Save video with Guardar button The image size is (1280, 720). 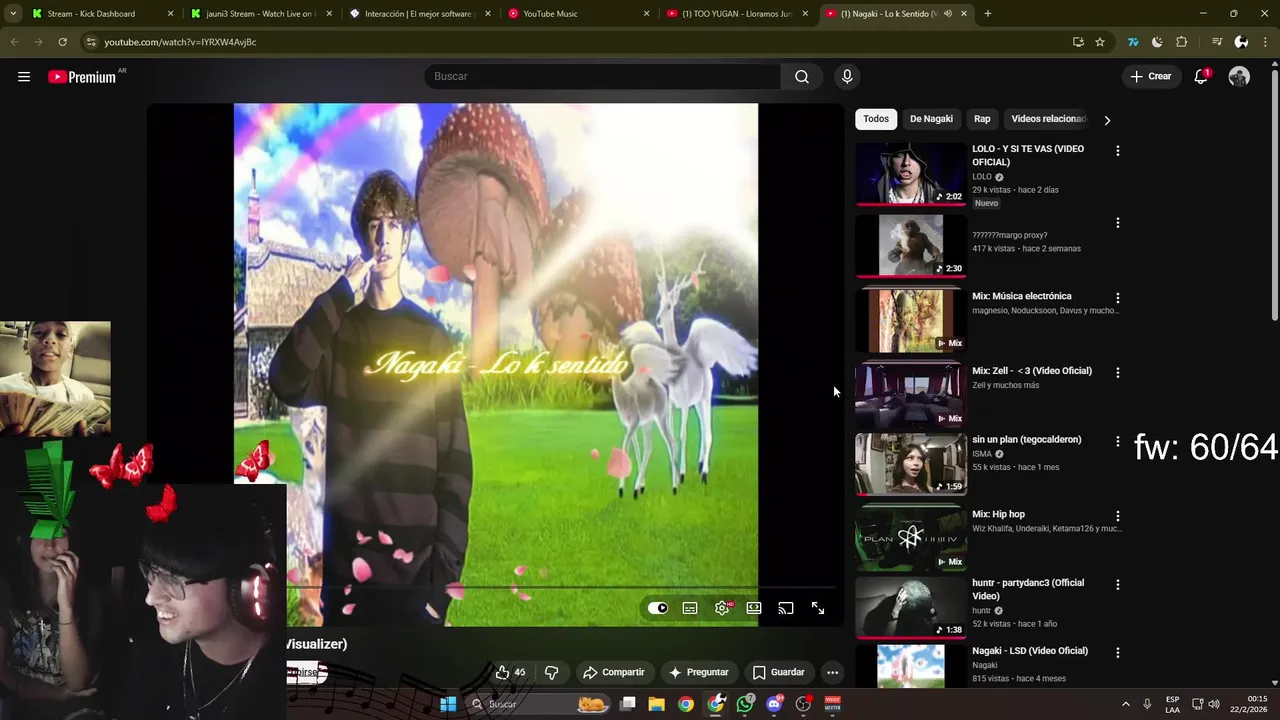[x=778, y=672]
